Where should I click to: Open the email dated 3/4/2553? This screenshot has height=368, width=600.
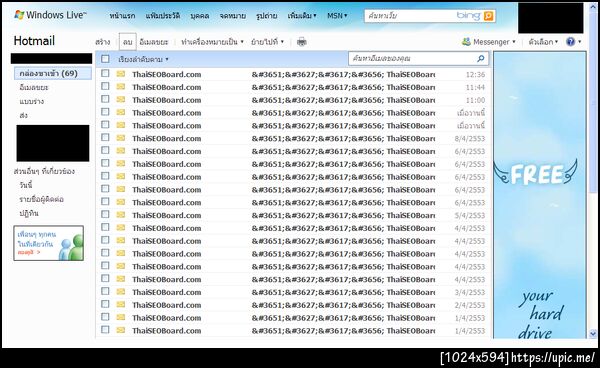(293, 292)
